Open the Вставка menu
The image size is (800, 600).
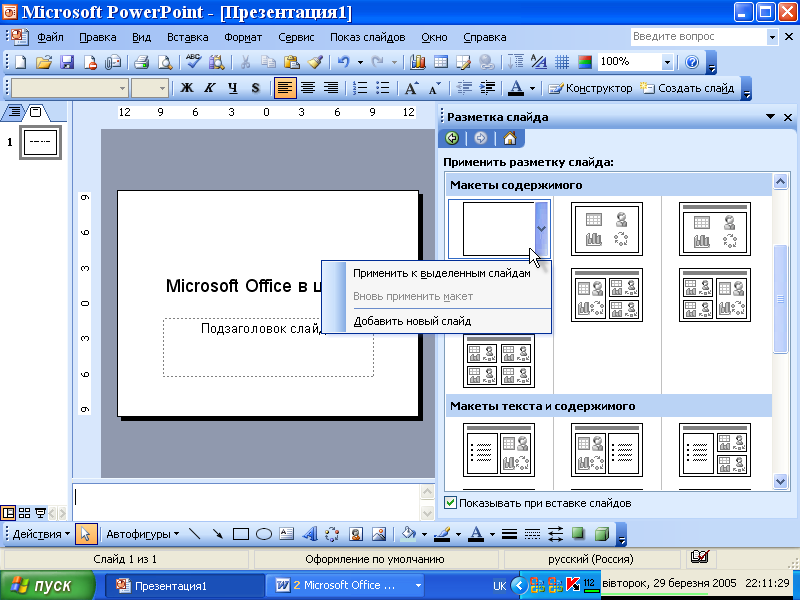click(x=187, y=37)
